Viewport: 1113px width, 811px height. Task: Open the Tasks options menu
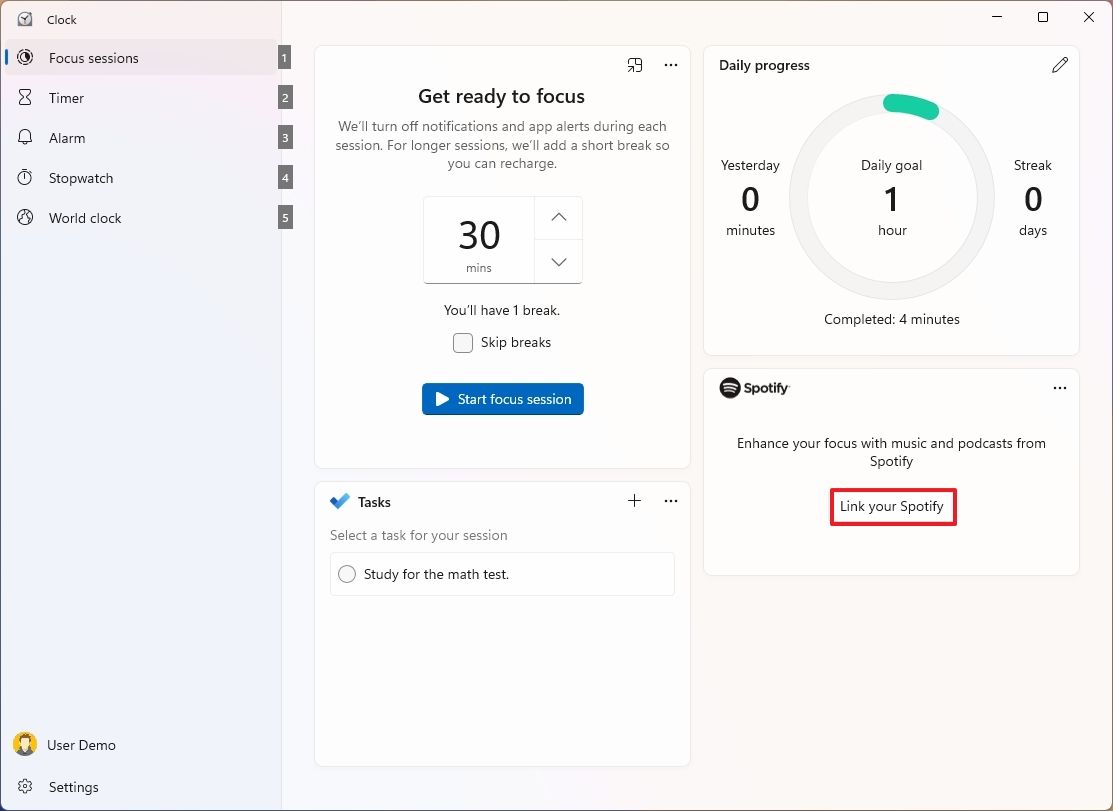point(670,501)
